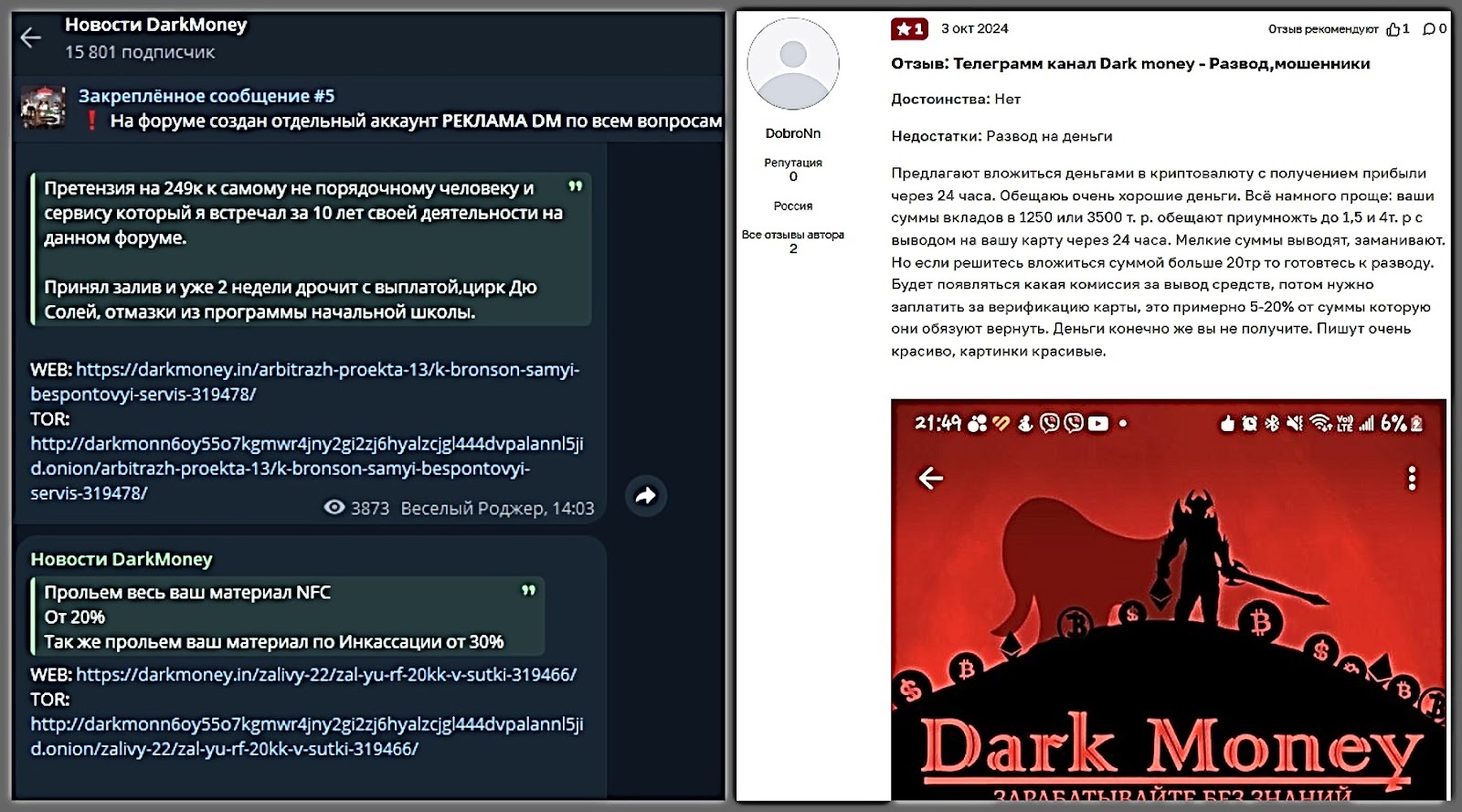Click the forward share arrow button
The width and height of the screenshot is (1462, 812).
(x=646, y=496)
